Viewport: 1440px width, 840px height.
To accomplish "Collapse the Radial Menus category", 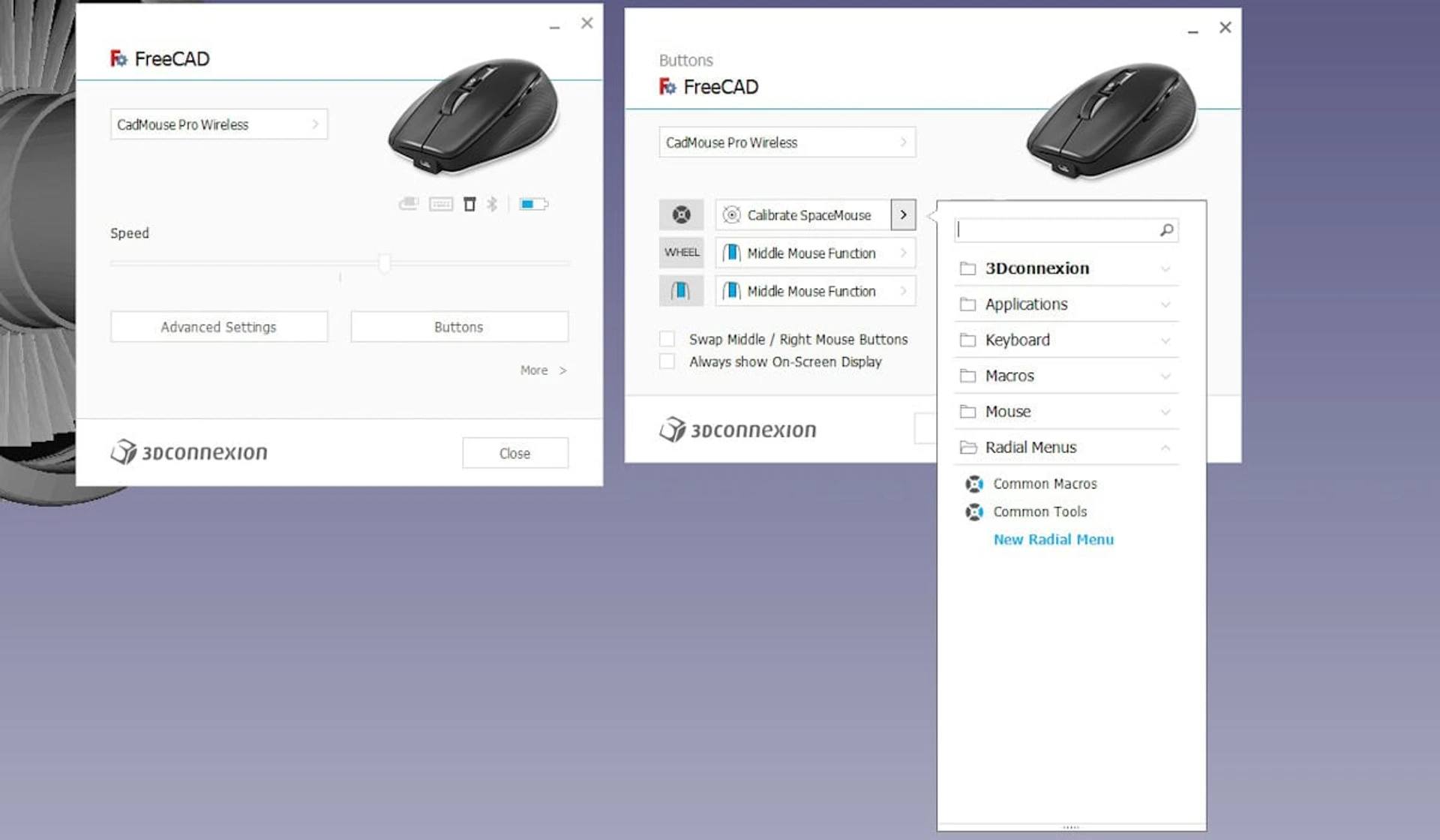I will click(x=1165, y=448).
